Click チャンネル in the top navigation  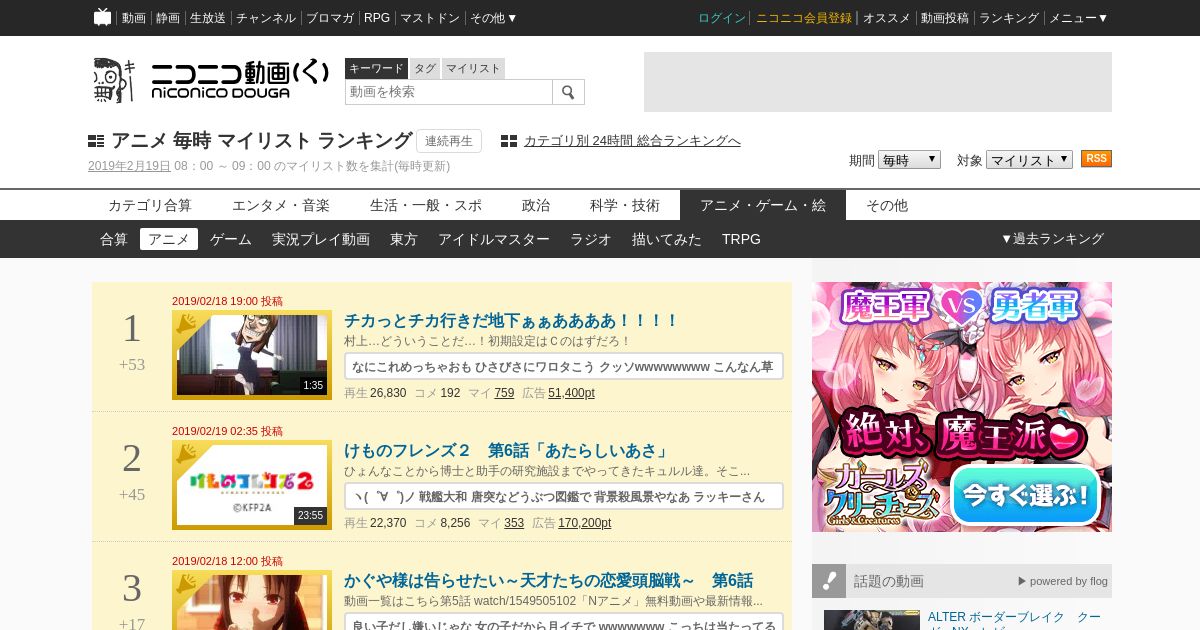click(x=266, y=18)
